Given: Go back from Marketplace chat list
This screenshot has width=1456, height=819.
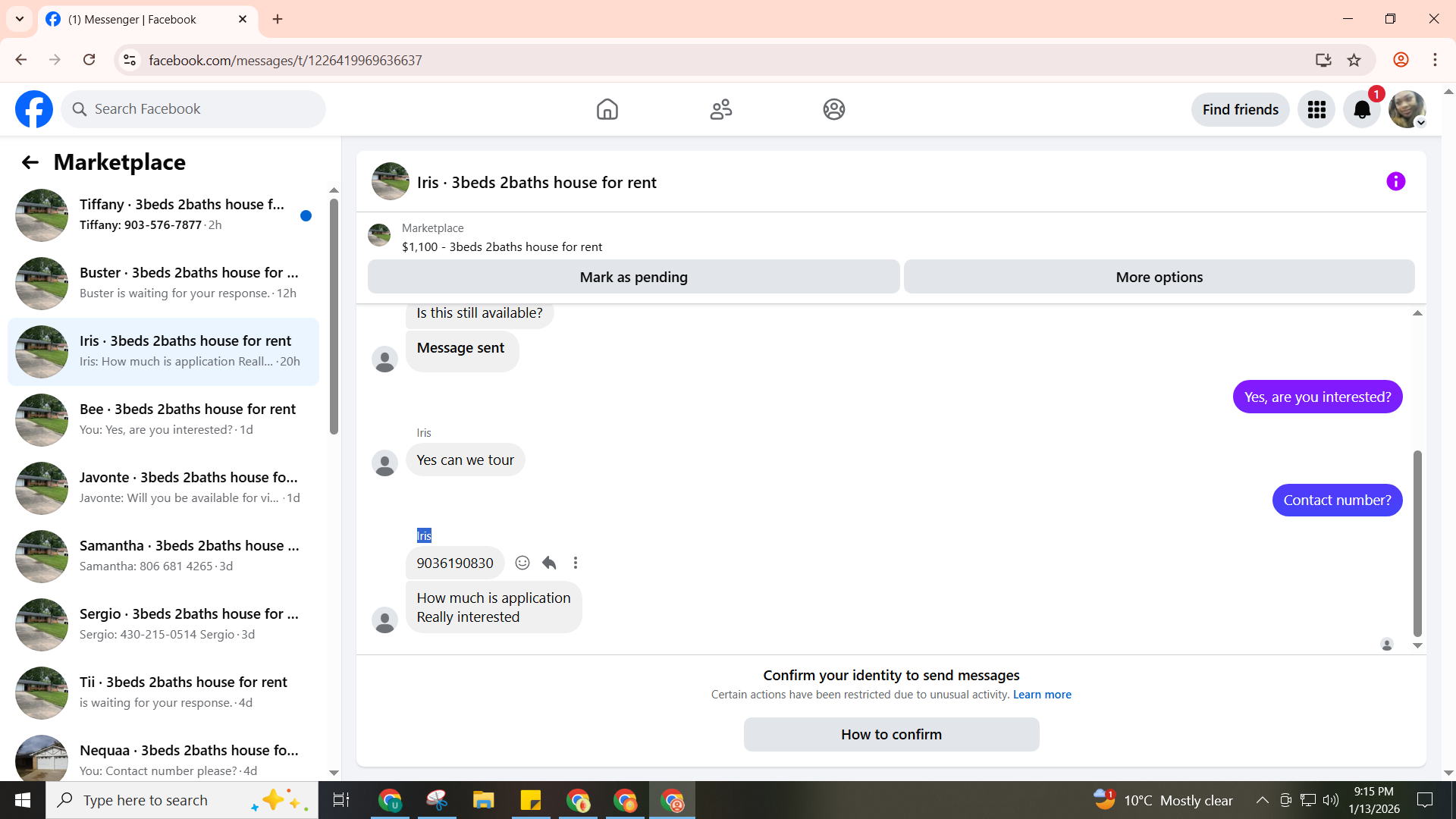Looking at the screenshot, I should pyautogui.click(x=30, y=162).
